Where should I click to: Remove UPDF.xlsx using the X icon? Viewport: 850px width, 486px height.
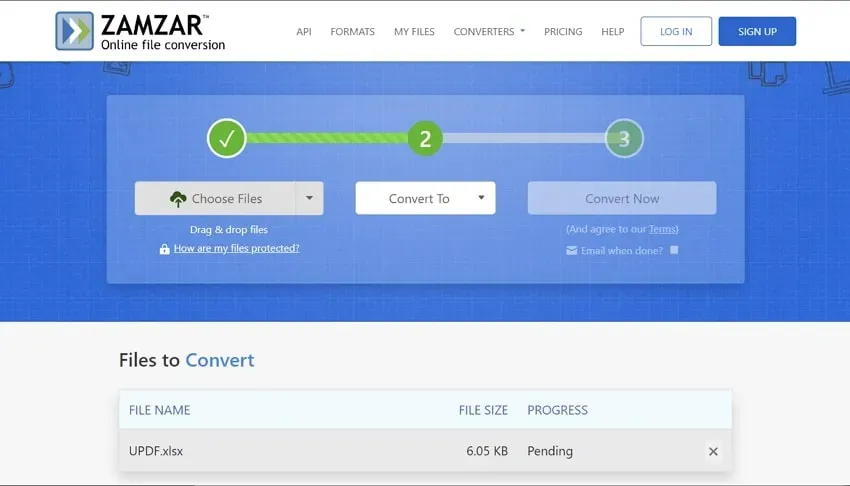pyautogui.click(x=713, y=451)
